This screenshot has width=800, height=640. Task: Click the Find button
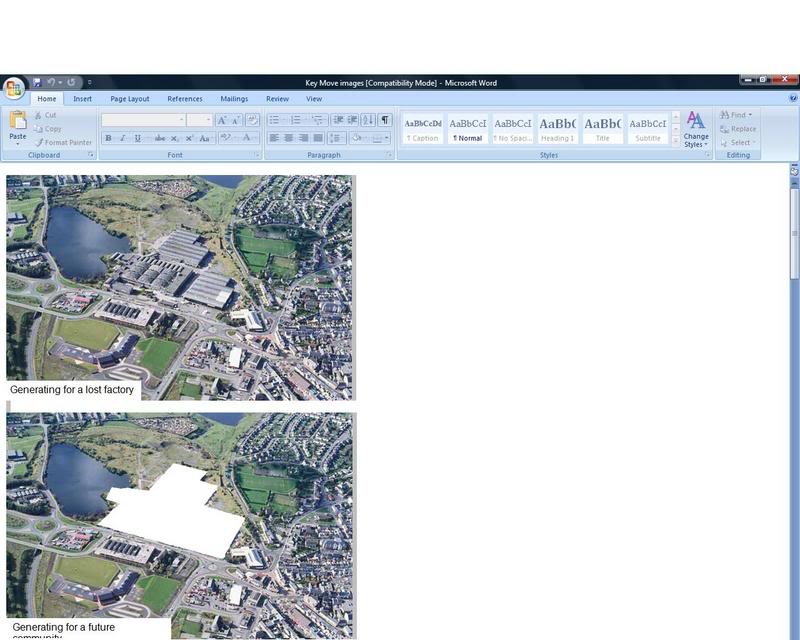(x=736, y=115)
